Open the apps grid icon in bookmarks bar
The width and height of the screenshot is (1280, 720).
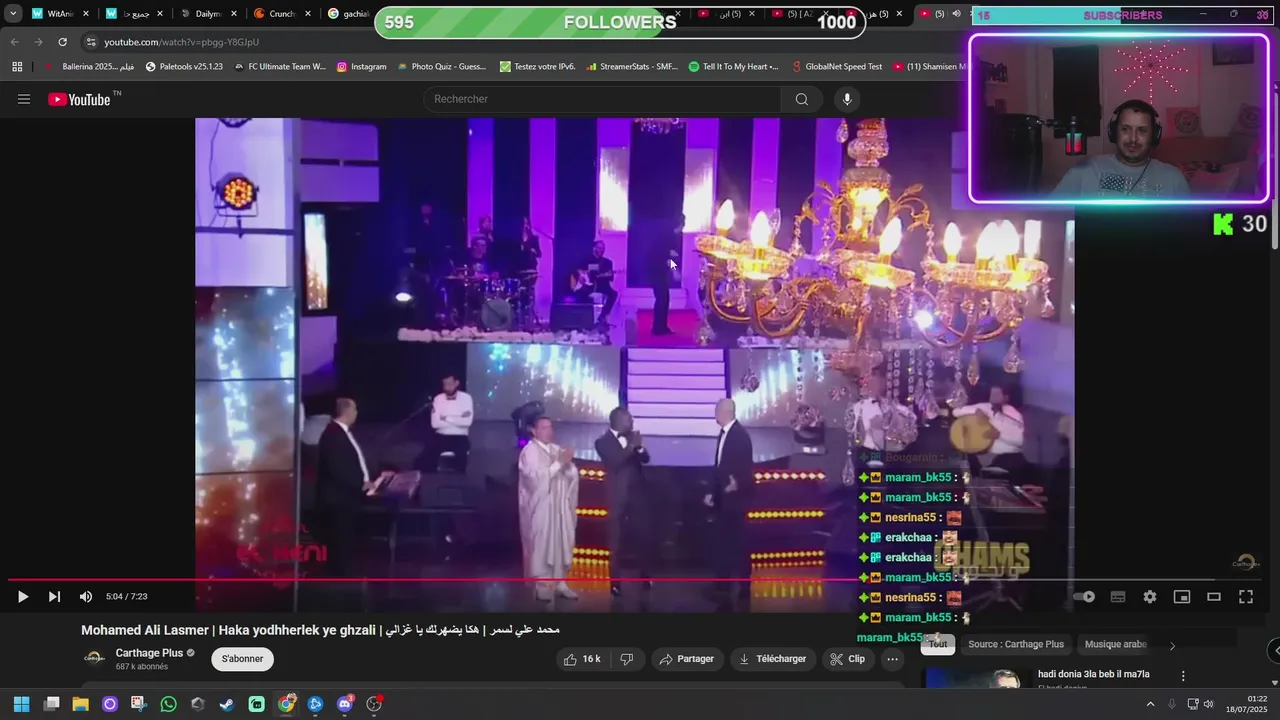tap(17, 67)
